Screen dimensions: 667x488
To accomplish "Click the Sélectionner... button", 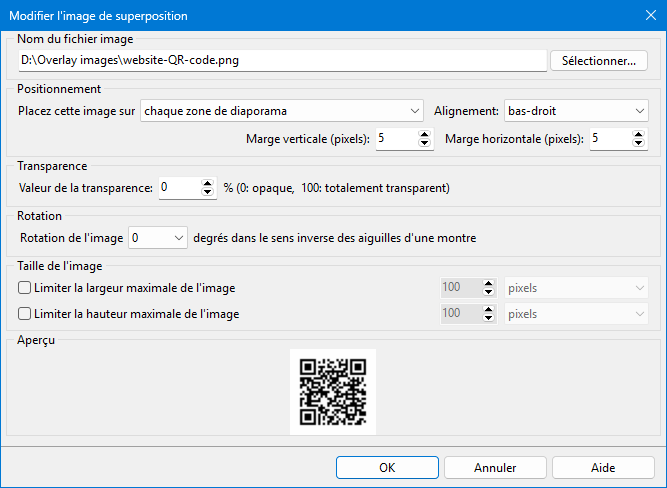I will pos(599,60).
